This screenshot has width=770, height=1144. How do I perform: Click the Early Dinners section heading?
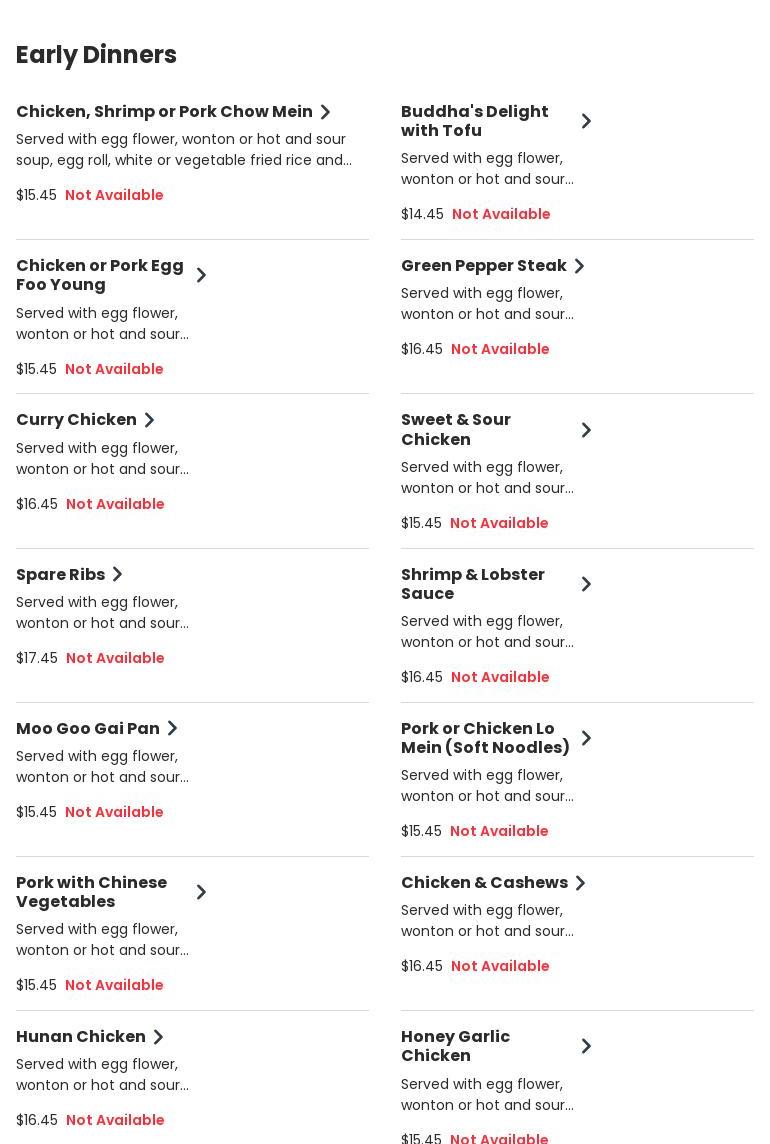96,55
